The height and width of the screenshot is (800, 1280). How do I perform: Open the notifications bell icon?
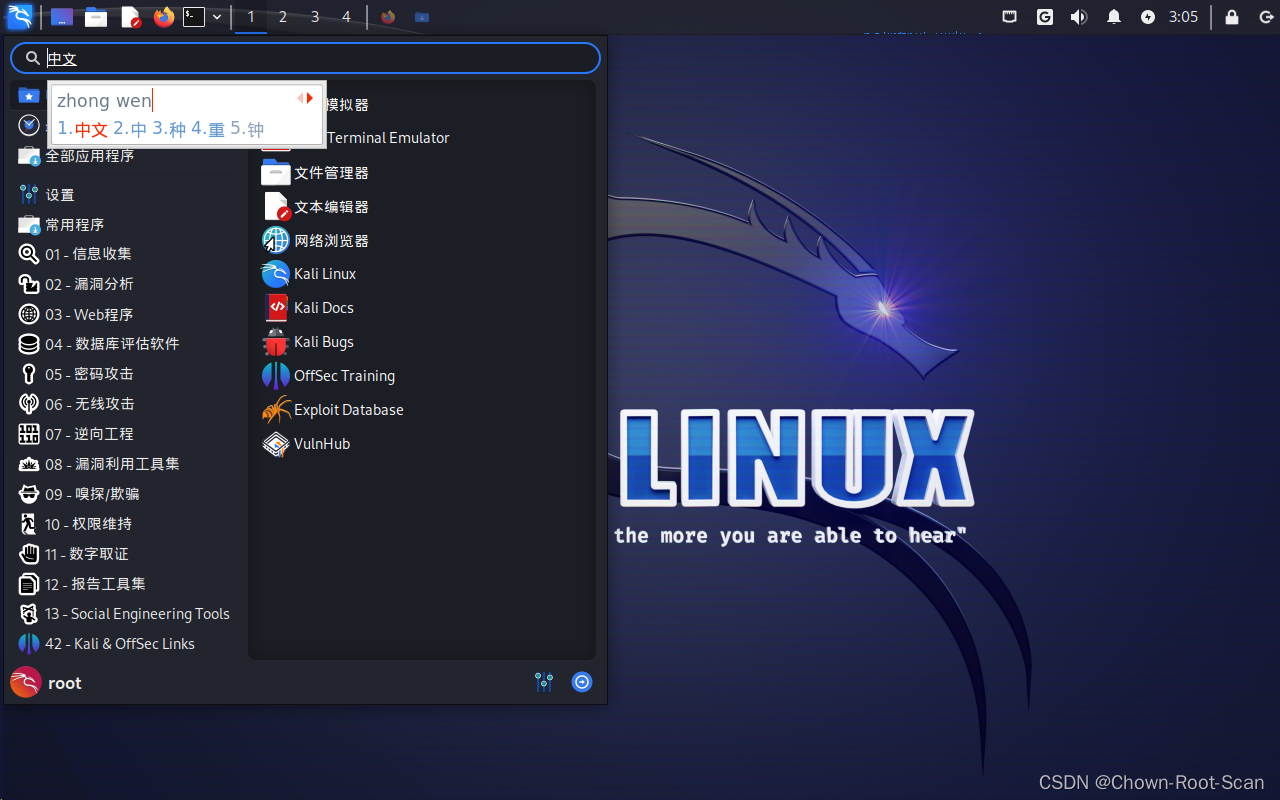(x=1113, y=17)
